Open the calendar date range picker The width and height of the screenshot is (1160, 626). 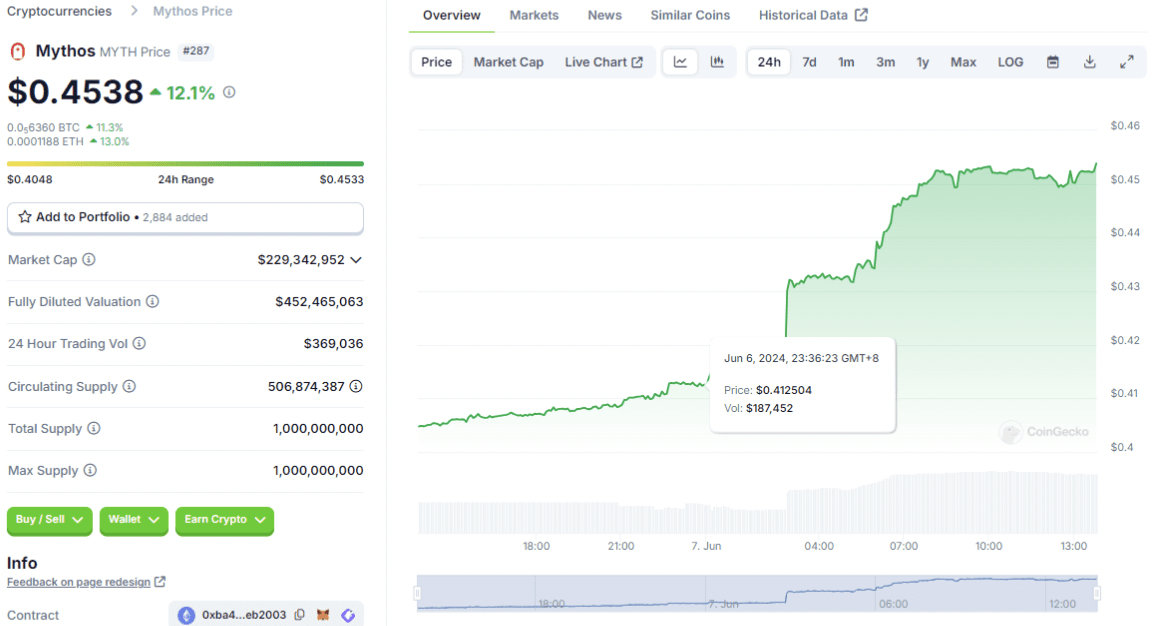(x=1053, y=62)
